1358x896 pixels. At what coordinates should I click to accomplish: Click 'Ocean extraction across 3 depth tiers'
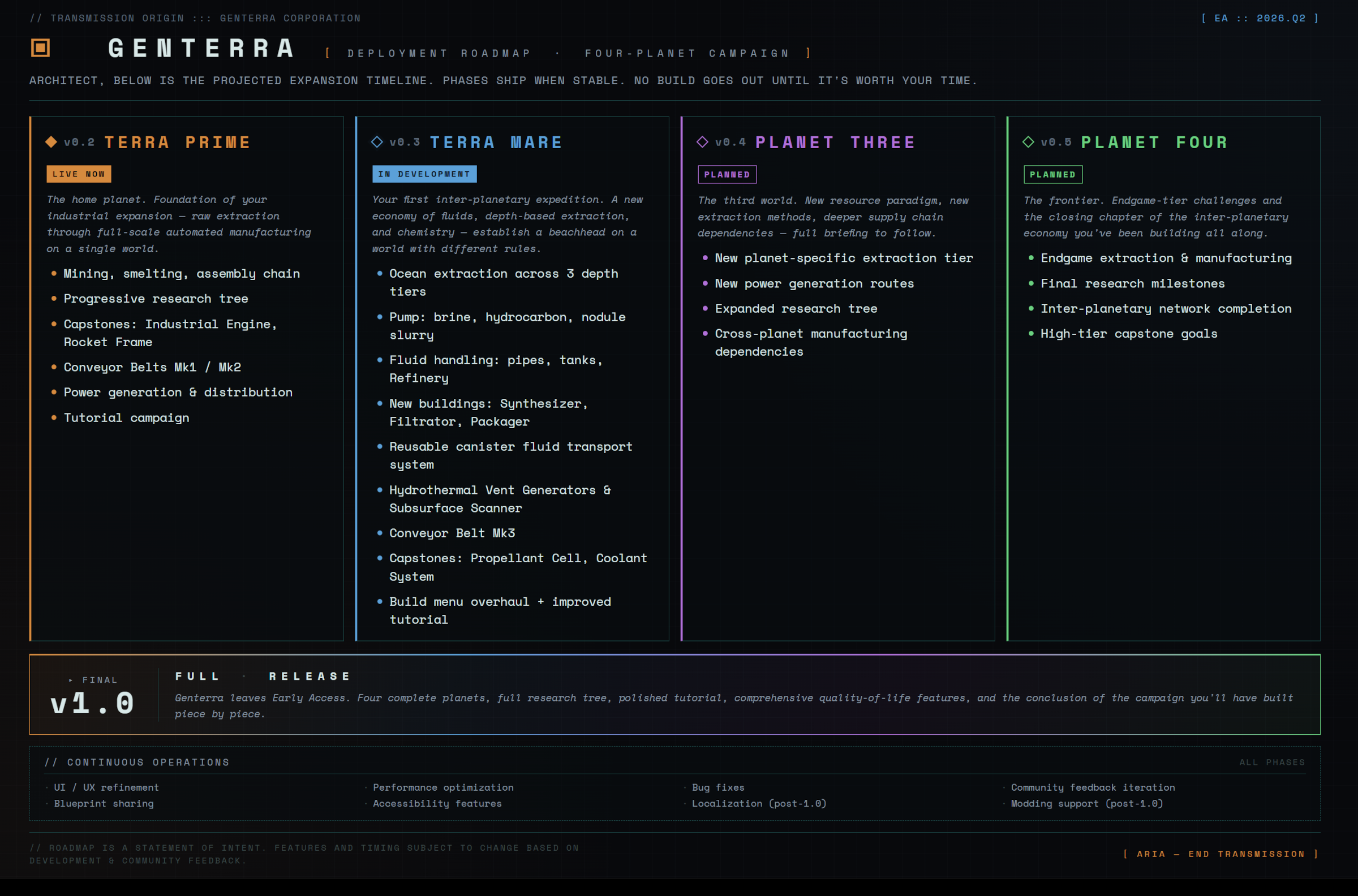click(504, 283)
